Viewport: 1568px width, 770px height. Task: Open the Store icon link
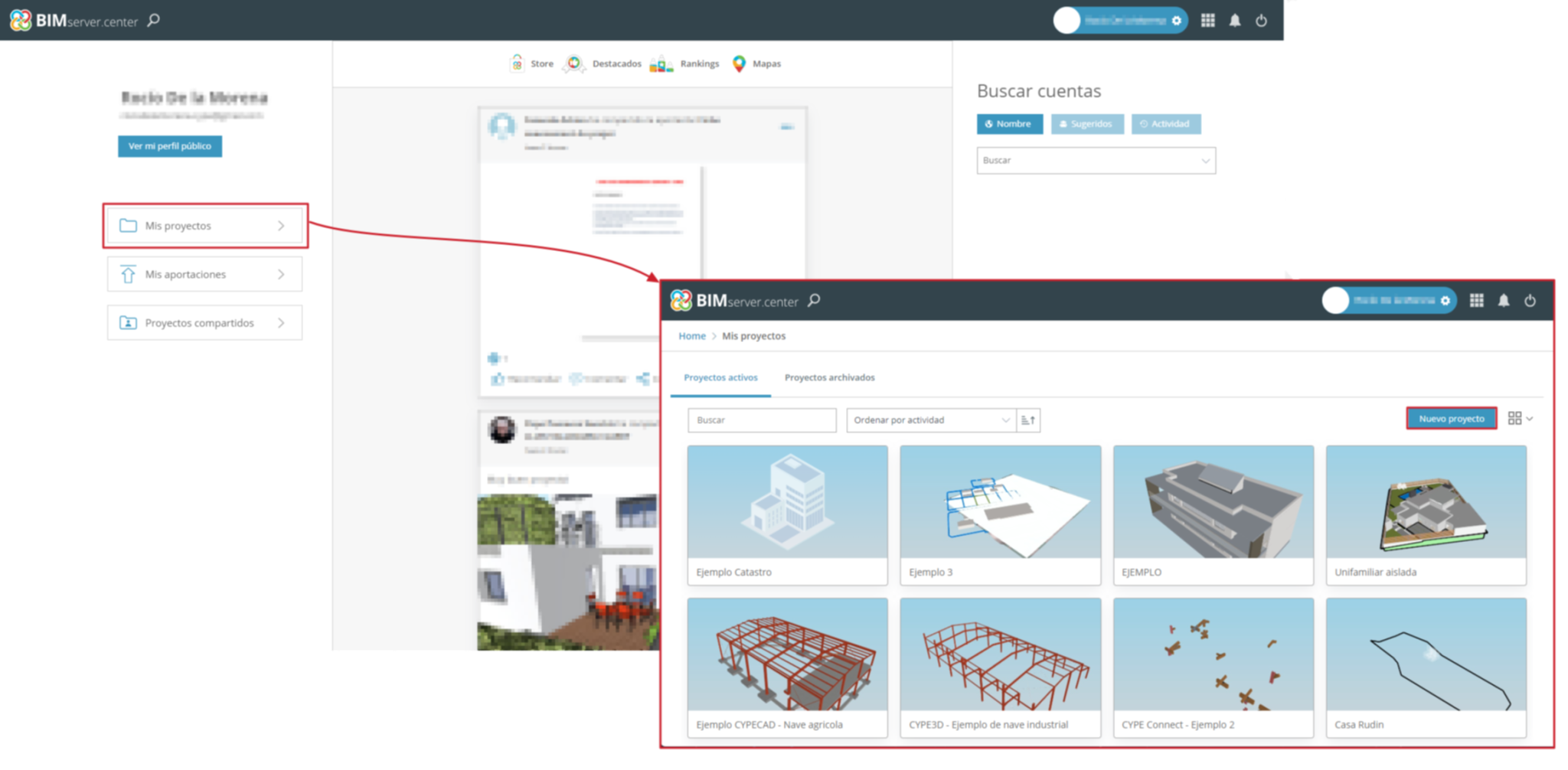click(x=517, y=64)
